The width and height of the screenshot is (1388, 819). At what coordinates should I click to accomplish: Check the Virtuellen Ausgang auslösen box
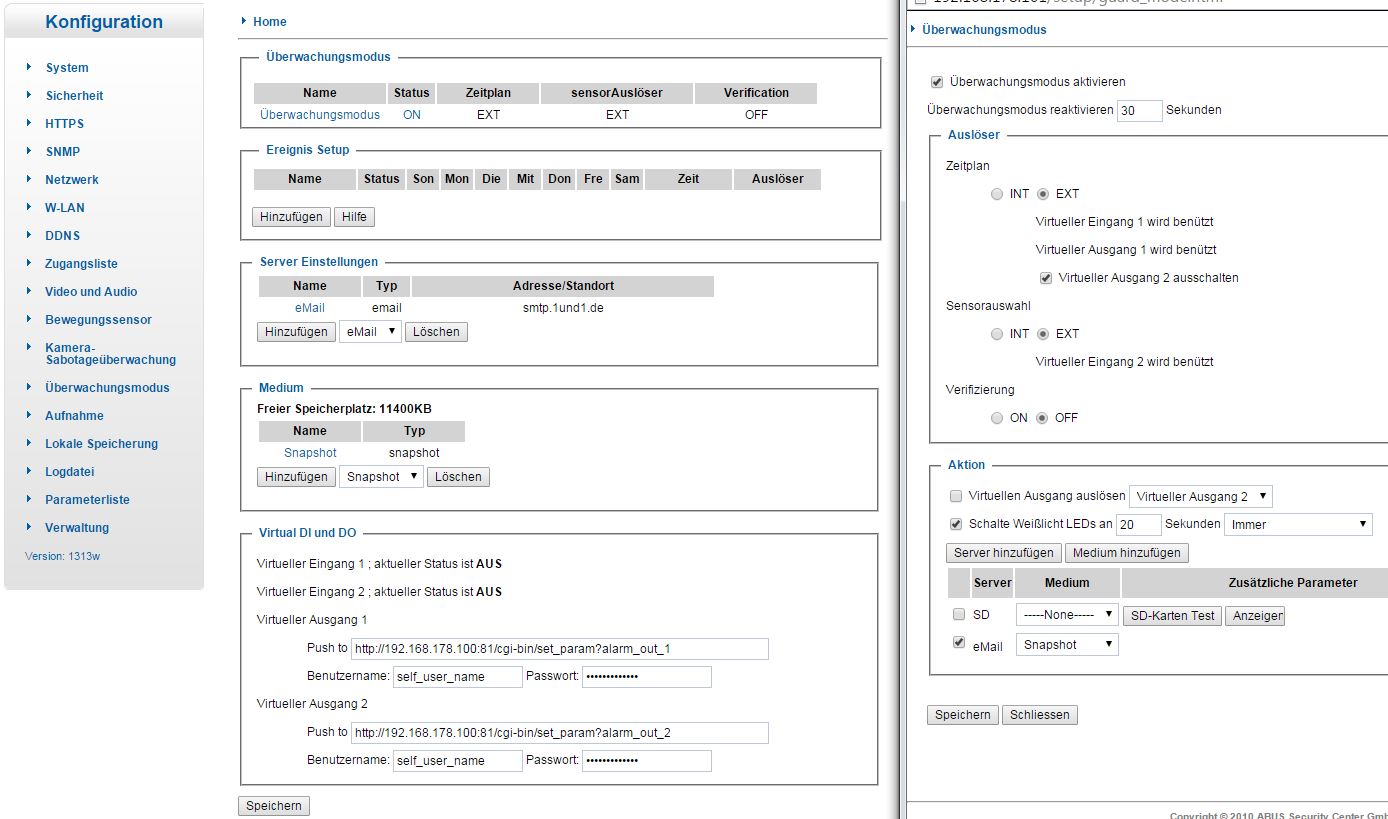point(956,496)
